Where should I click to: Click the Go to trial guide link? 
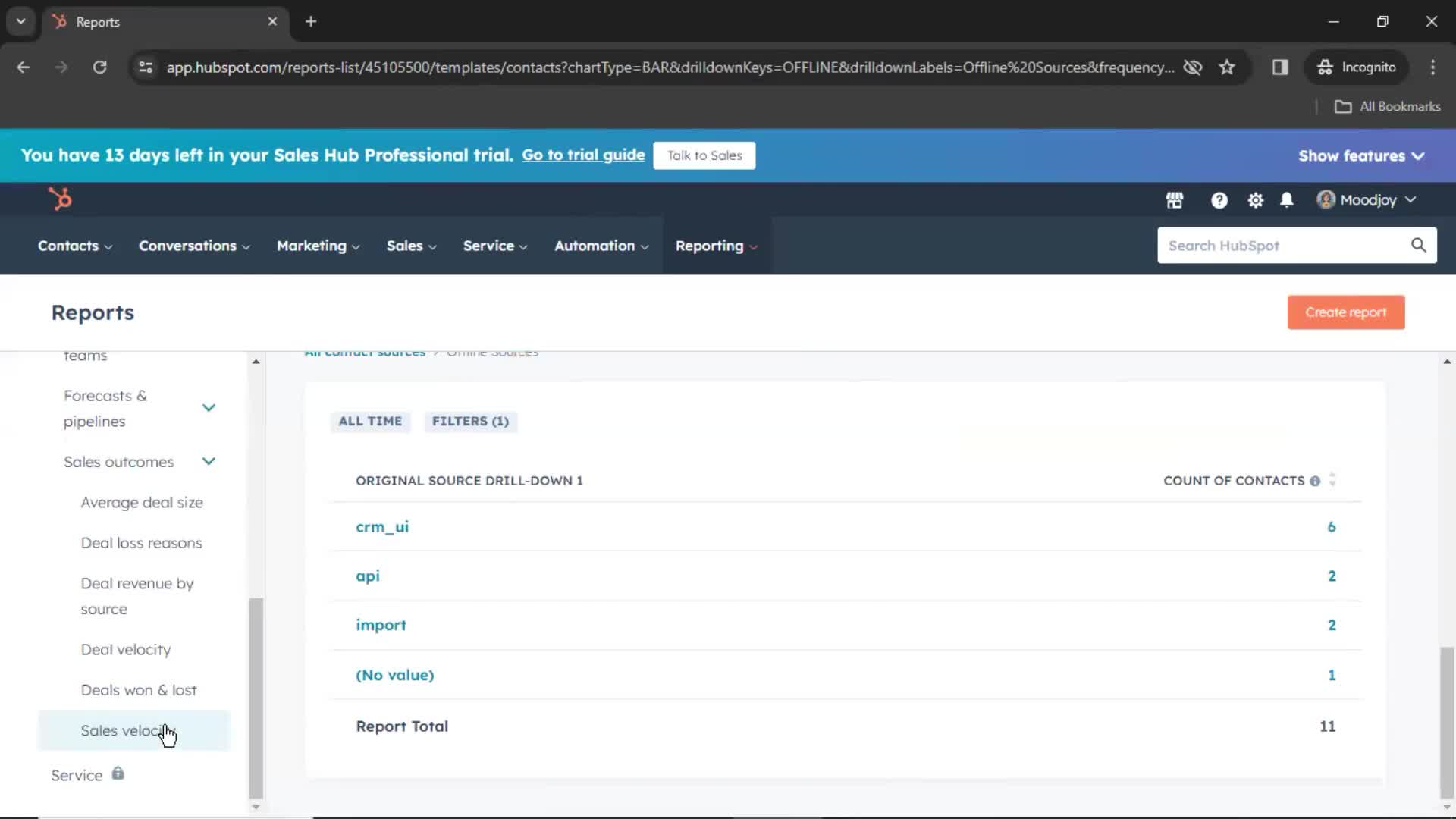[583, 155]
